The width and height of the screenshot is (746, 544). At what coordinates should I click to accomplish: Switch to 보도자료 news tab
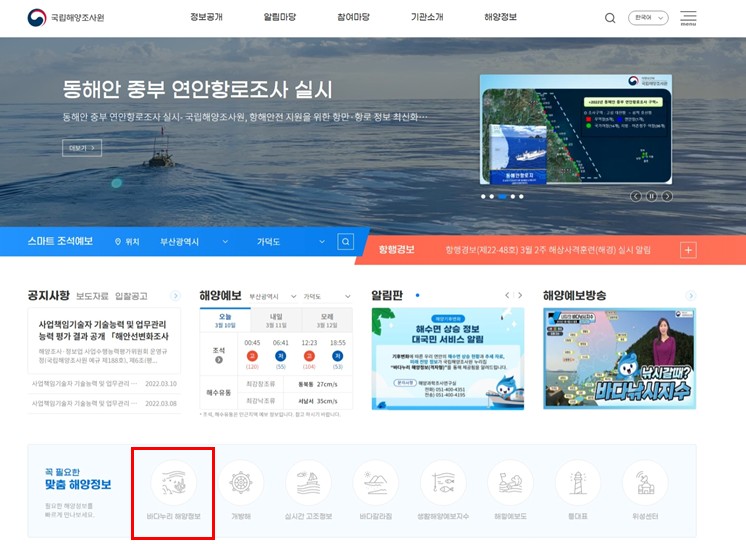(92, 296)
